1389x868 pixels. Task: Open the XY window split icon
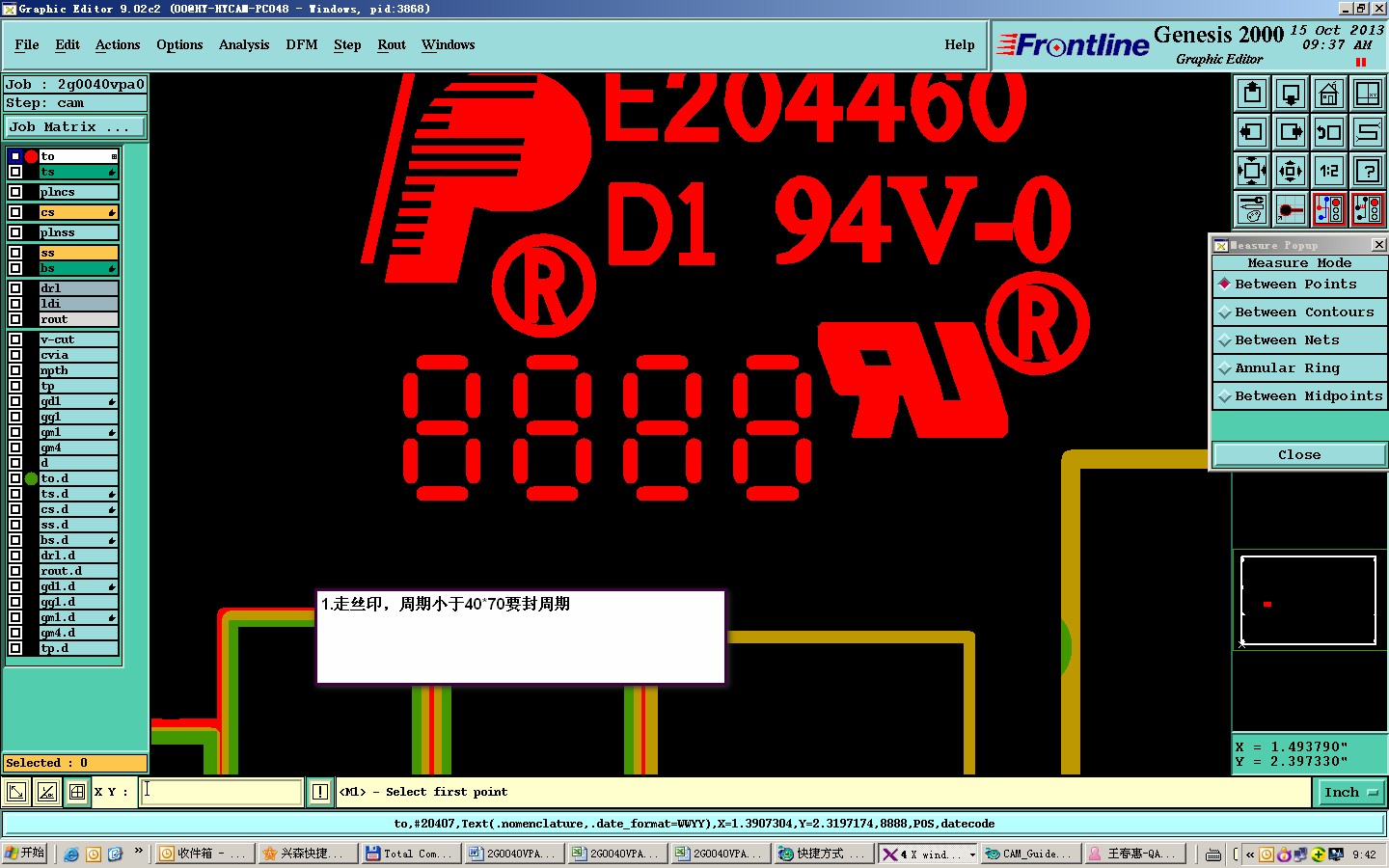coord(1368,94)
